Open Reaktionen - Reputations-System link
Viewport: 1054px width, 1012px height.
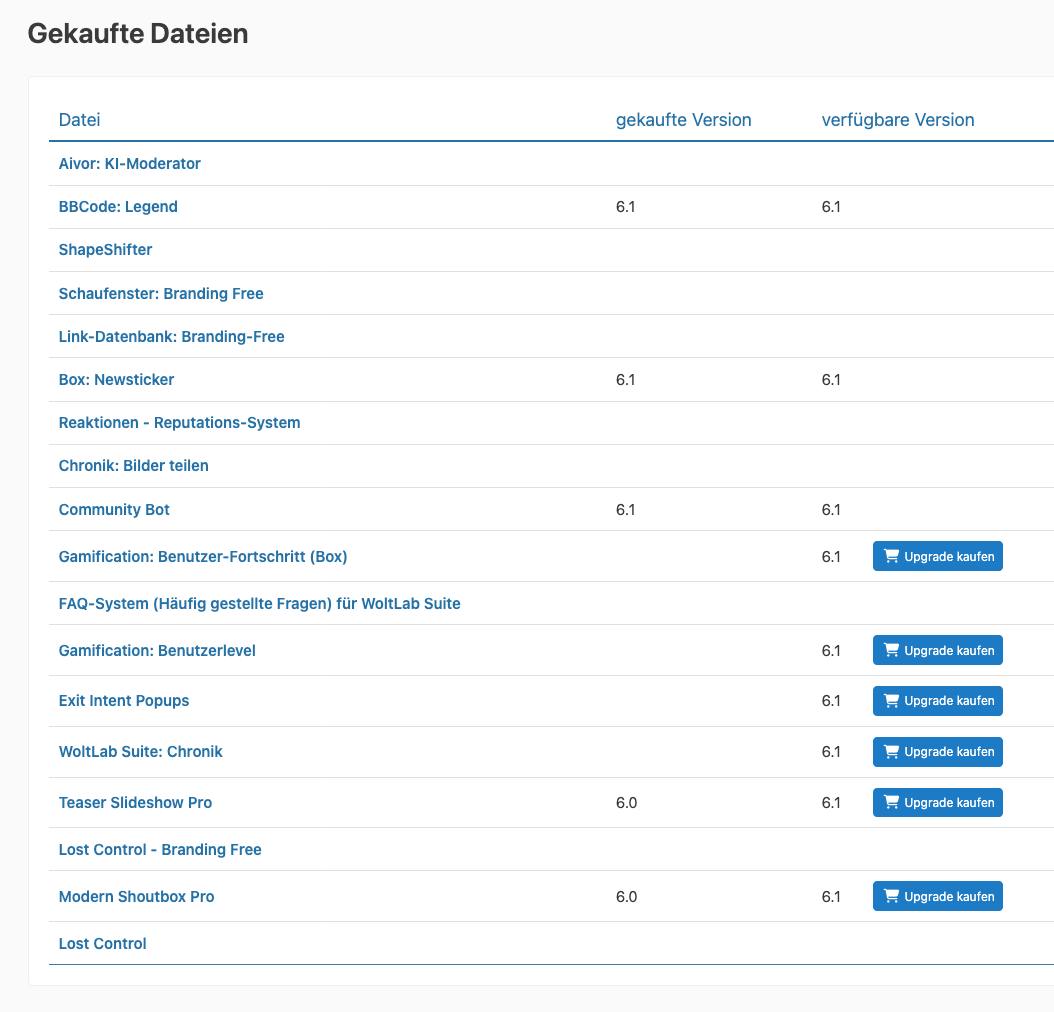(x=180, y=423)
